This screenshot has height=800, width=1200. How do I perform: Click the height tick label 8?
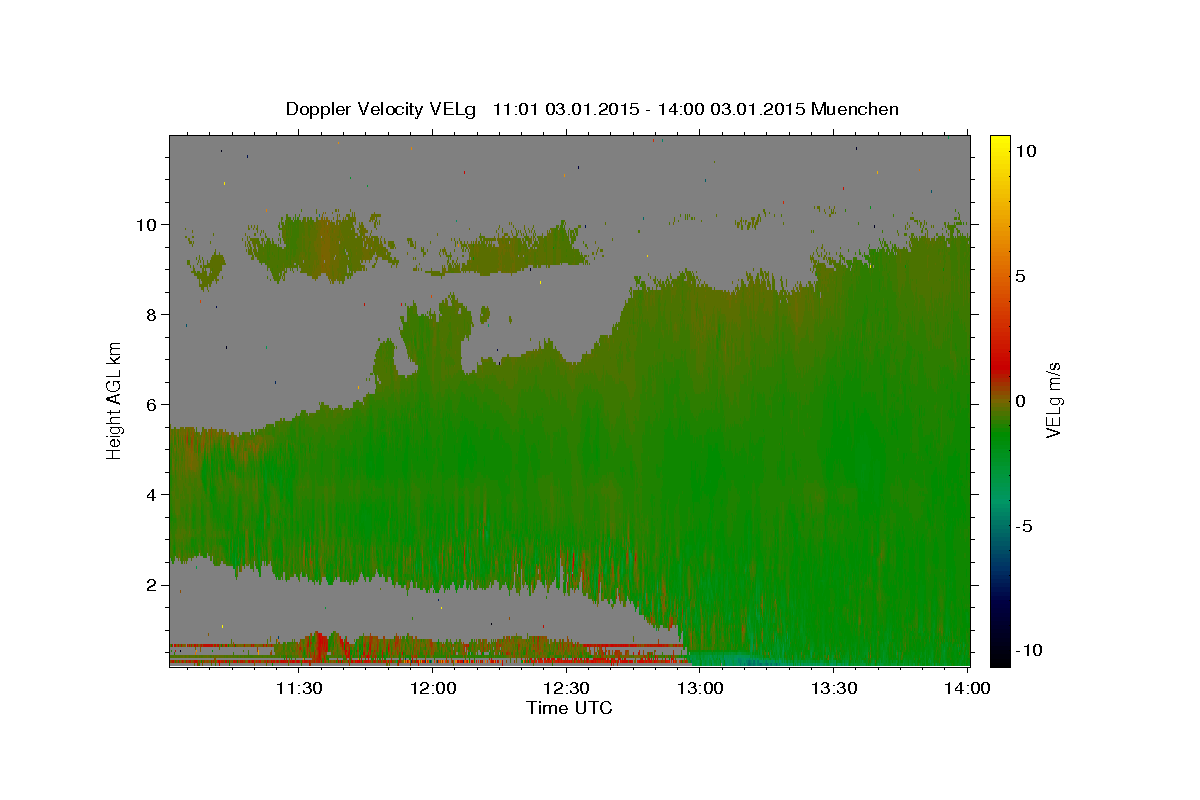150,314
